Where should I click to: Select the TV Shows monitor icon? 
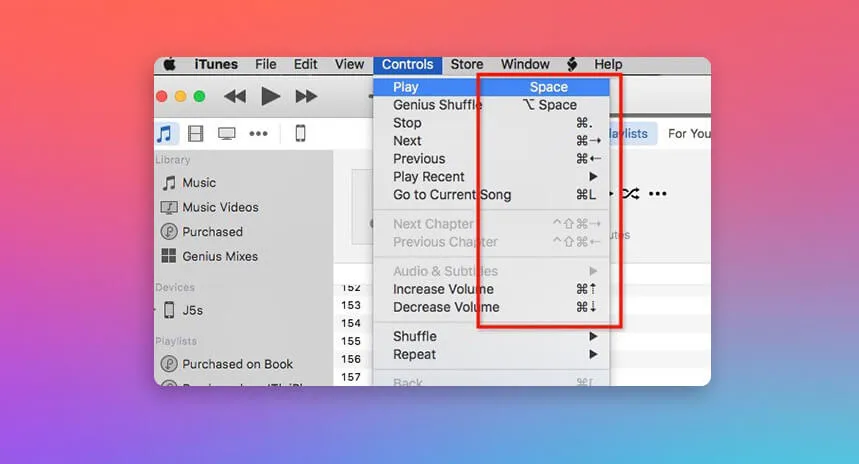click(227, 133)
